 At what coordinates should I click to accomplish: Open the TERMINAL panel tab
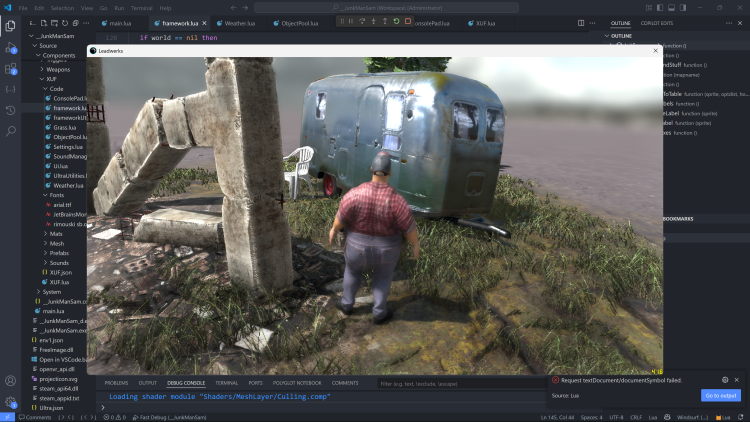(226, 383)
